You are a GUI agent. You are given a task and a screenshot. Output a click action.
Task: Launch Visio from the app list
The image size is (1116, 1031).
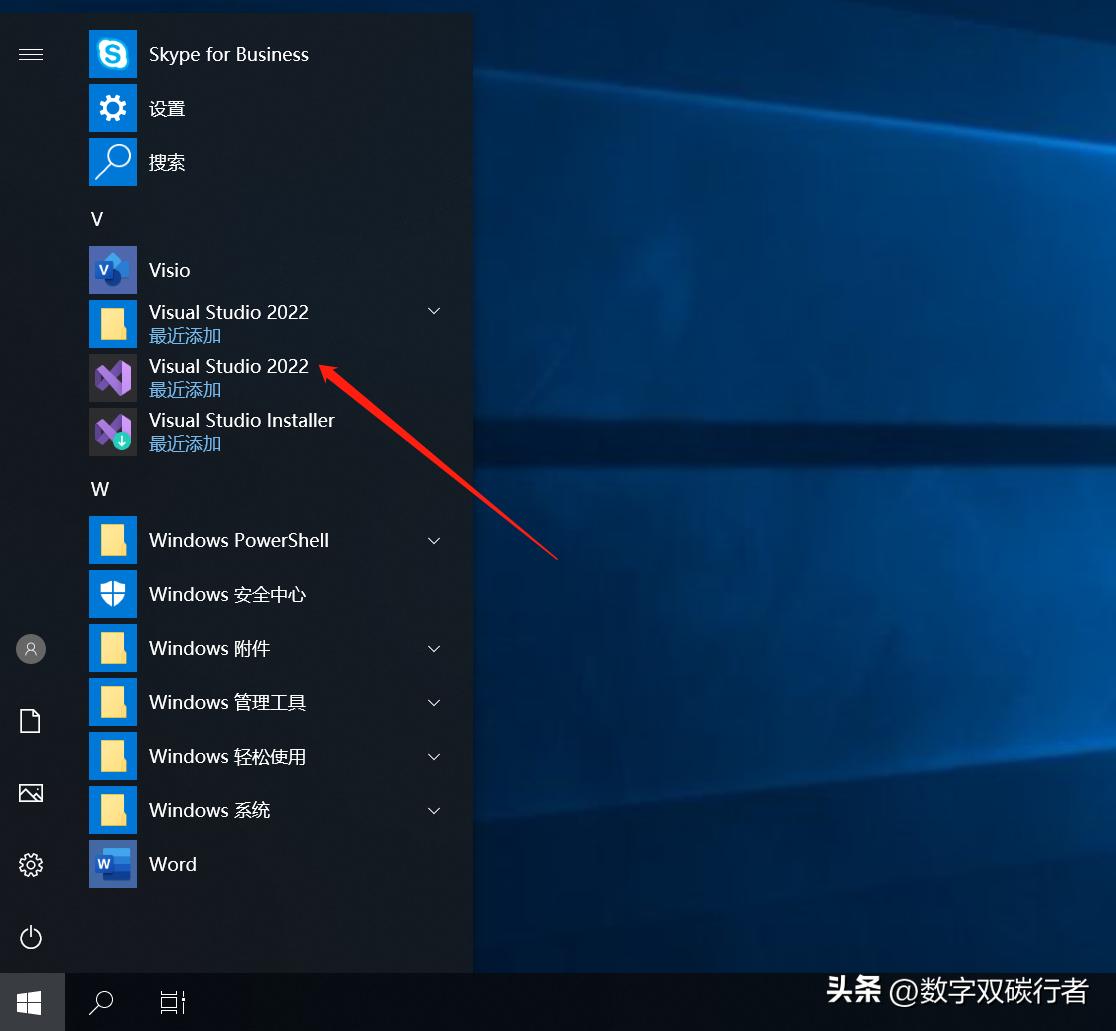click(x=113, y=270)
